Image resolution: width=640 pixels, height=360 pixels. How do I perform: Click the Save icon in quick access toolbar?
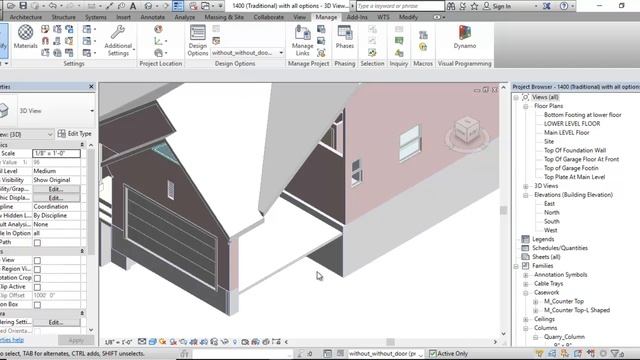pos(23,6)
